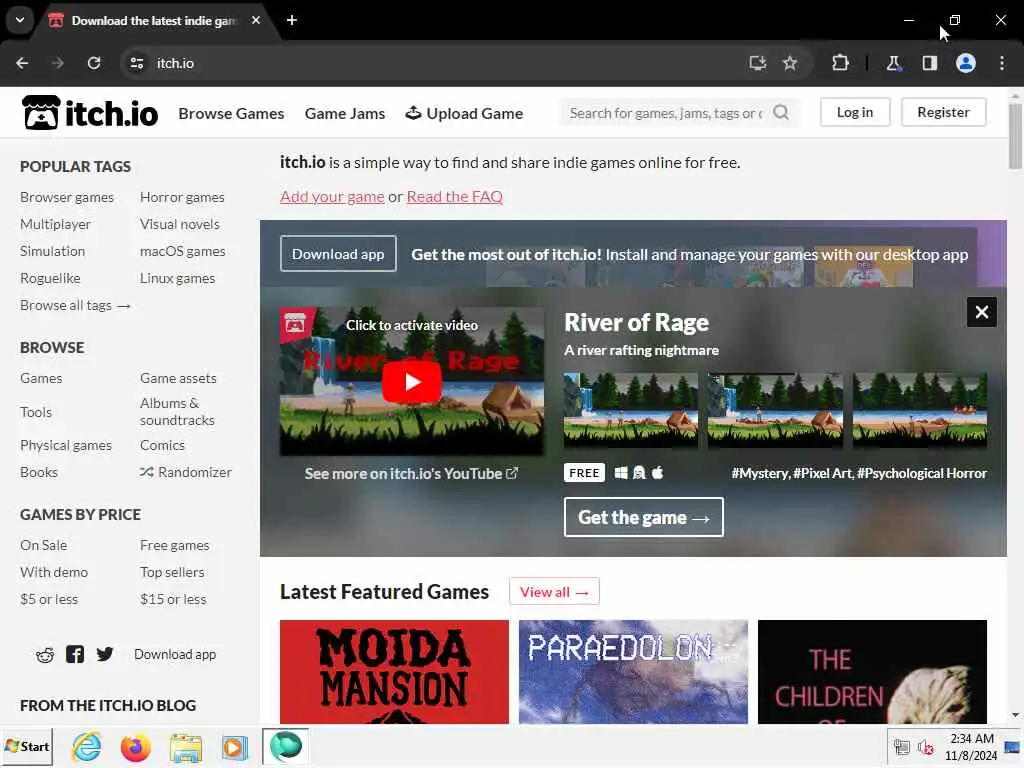This screenshot has width=1024, height=768.
Task: Click the install app icon in address bar
Action: click(x=758, y=63)
